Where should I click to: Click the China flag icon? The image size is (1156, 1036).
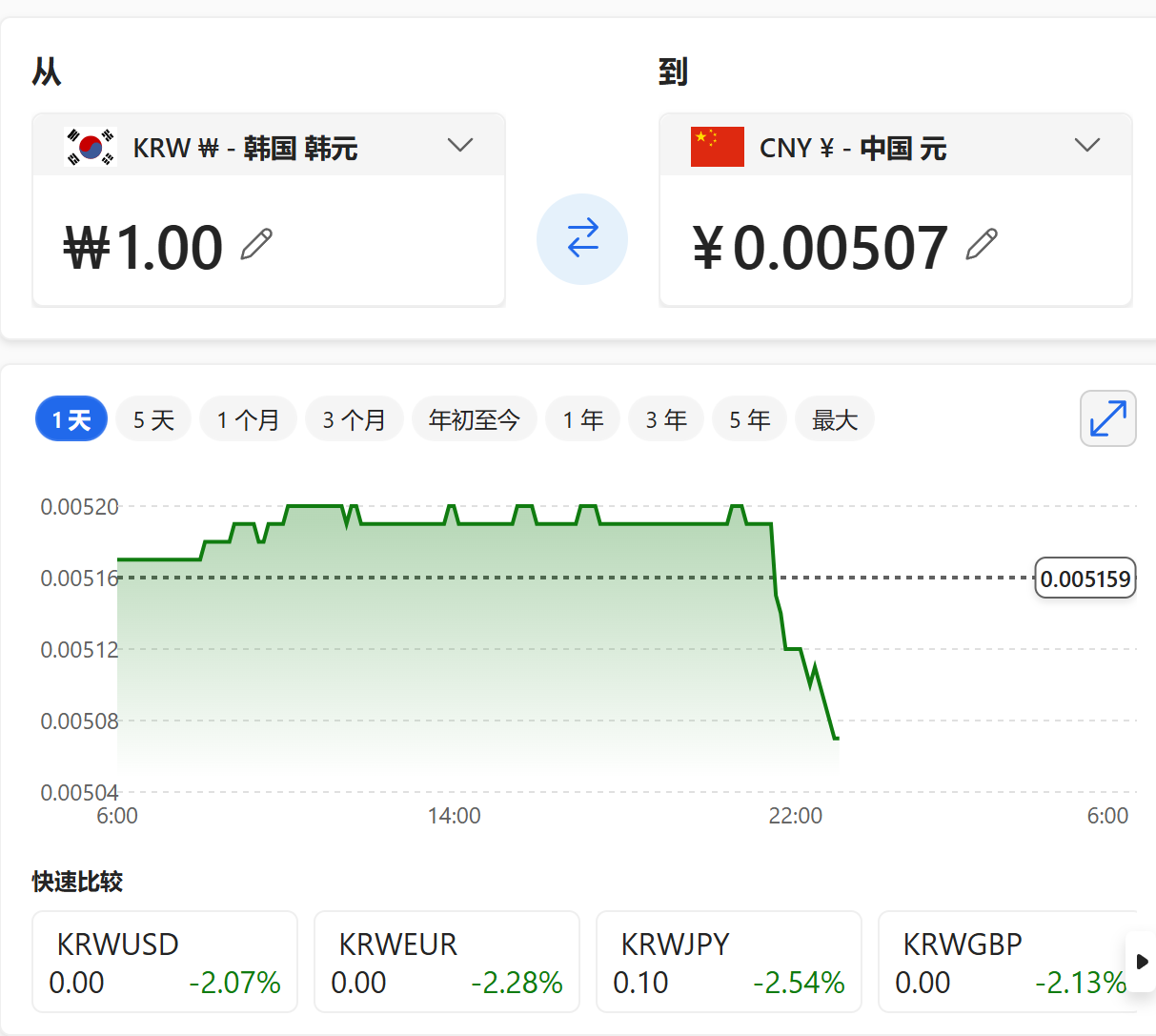(717, 147)
